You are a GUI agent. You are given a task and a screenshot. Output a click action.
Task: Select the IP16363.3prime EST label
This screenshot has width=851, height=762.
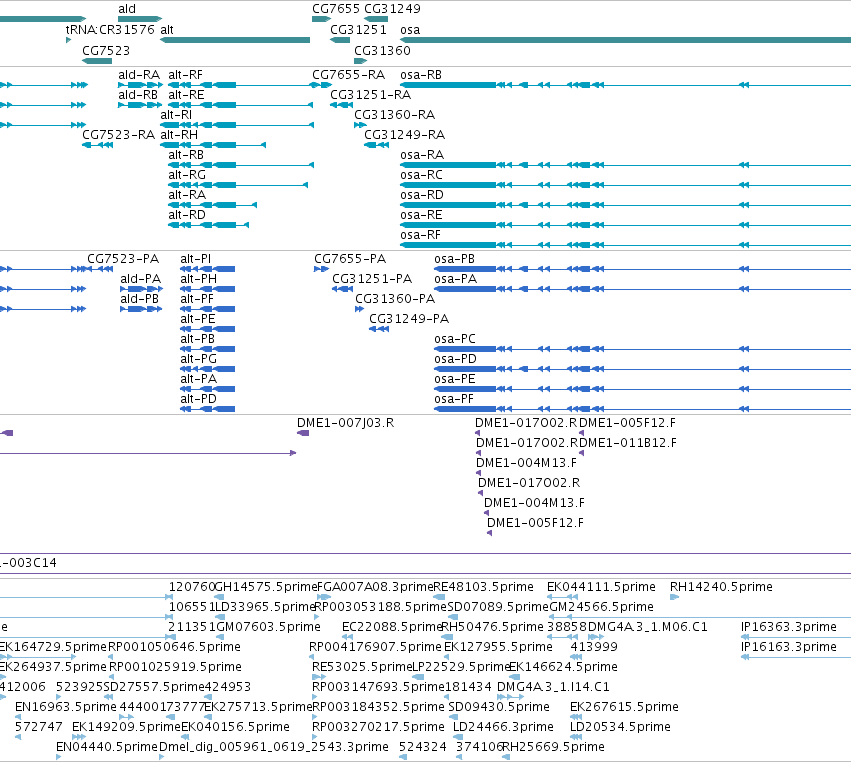click(x=789, y=627)
